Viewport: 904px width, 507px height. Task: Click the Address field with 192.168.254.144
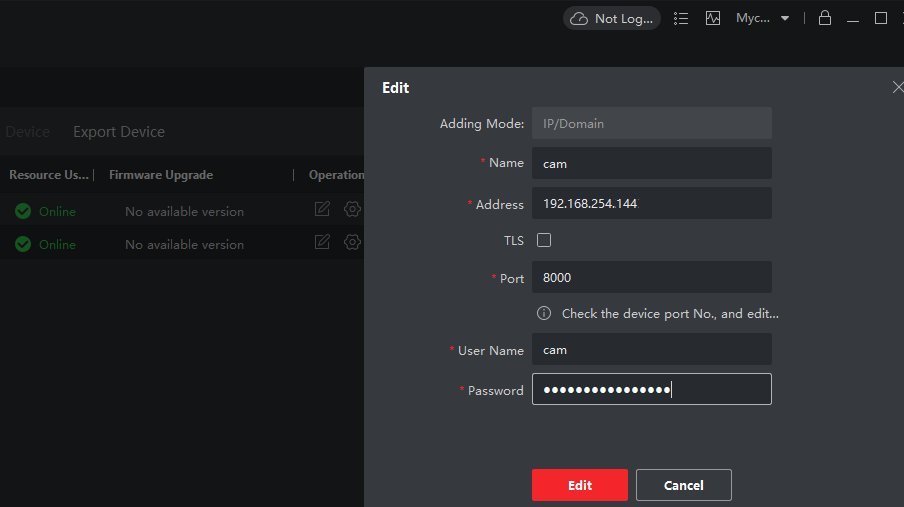pyautogui.click(x=651, y=203)
